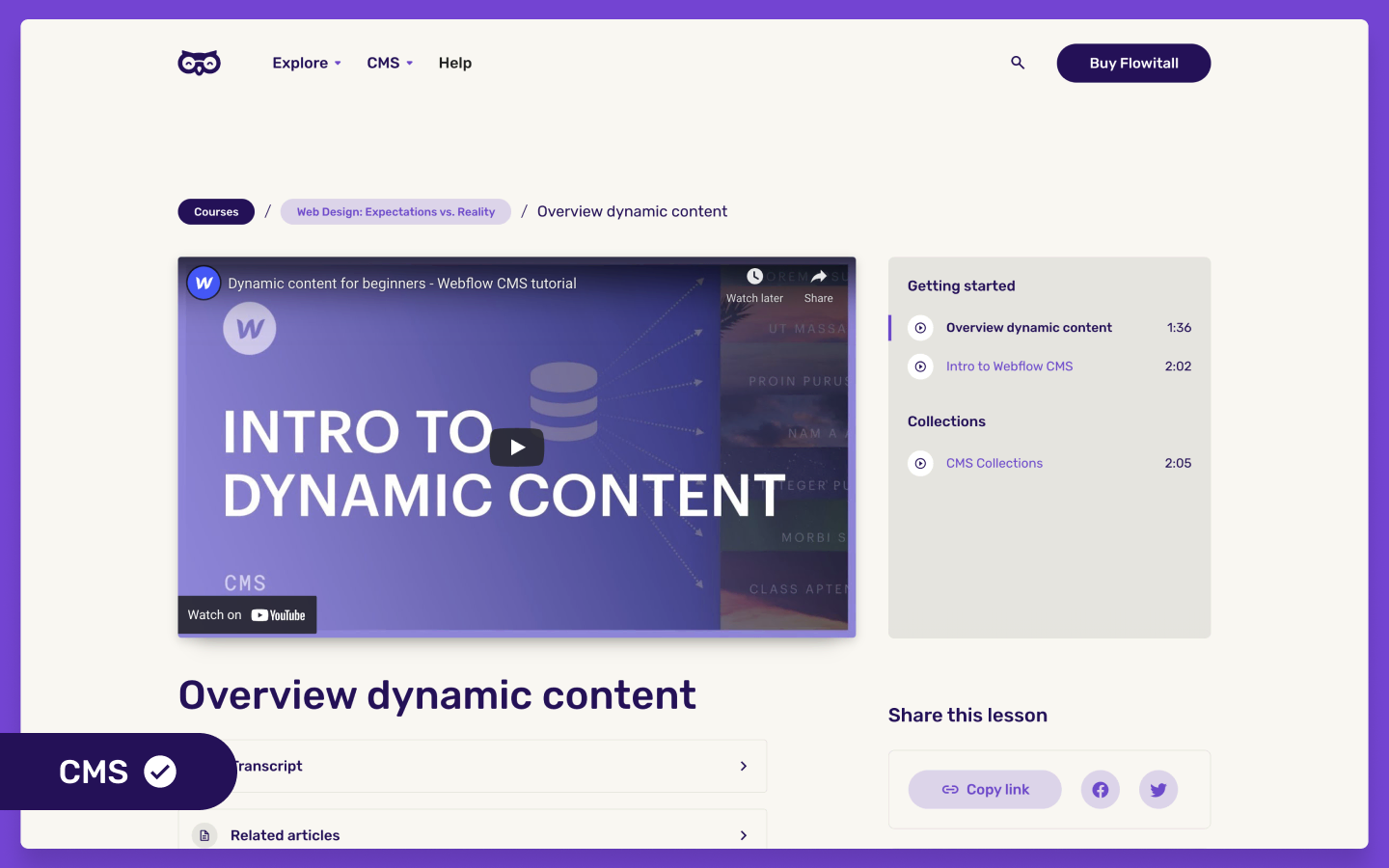Click the Watch later clock icon
Viewport: 1389px width, 868px height.
coord(754,276)
